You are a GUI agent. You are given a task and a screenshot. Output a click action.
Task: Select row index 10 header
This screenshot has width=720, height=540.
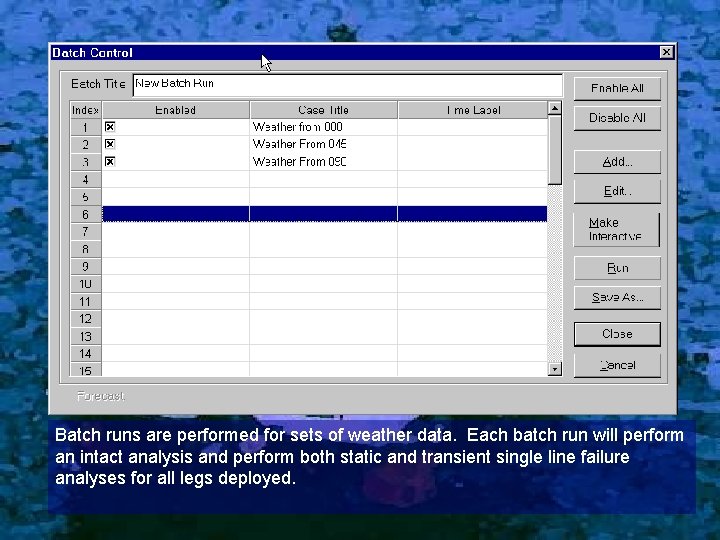click(85, 284)
